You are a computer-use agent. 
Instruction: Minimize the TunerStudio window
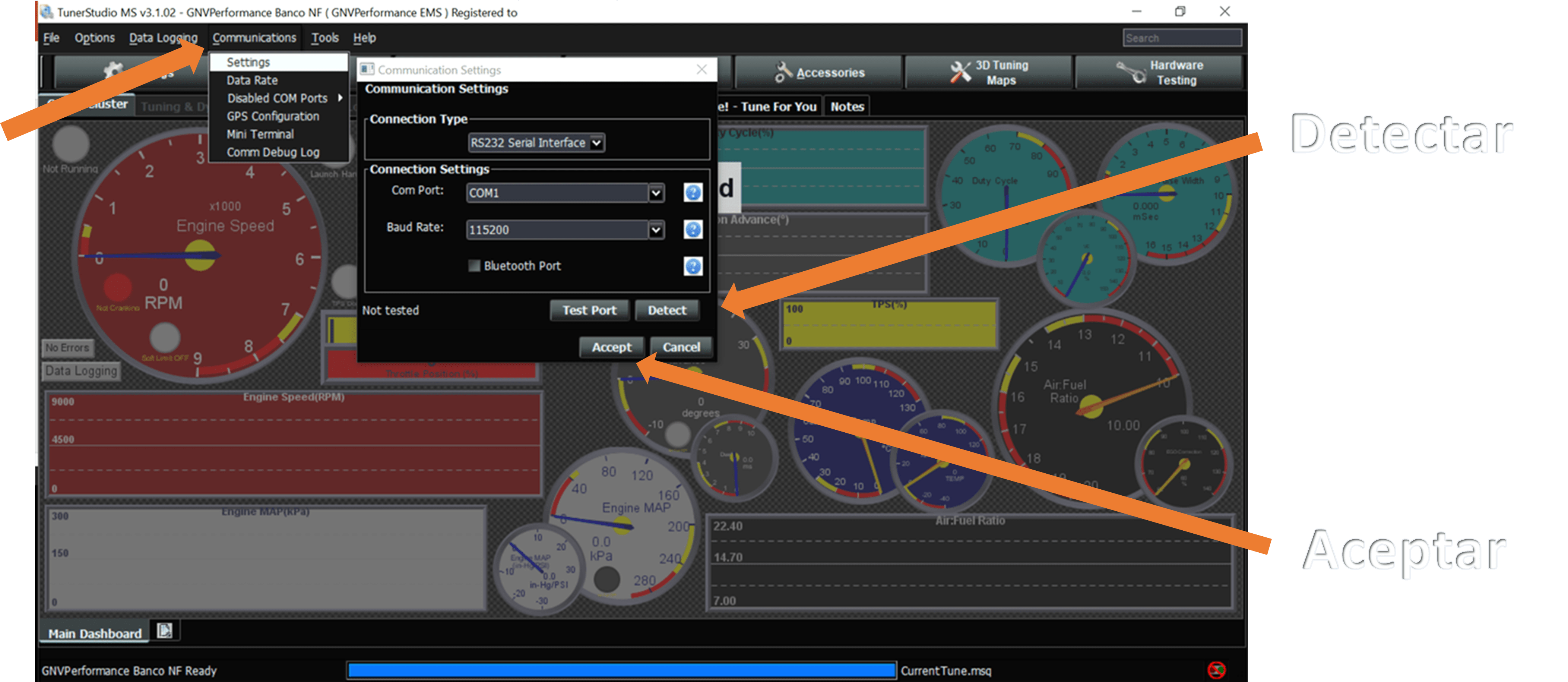pyautogui.click(x=1136, y=11)
